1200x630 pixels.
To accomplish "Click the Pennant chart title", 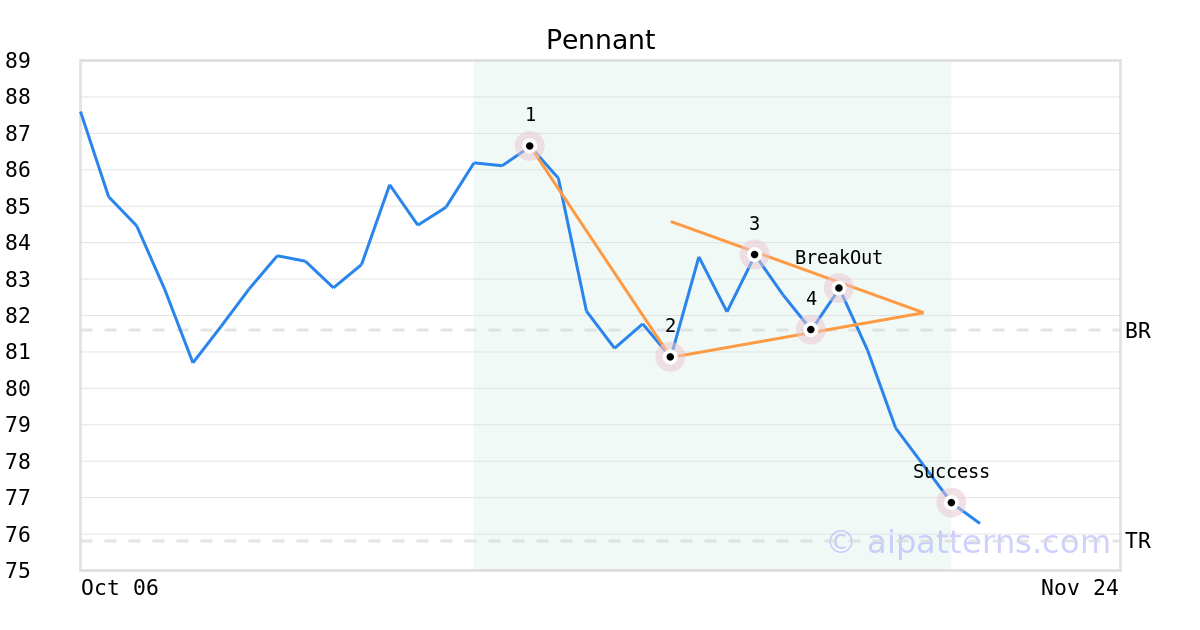I will click(600, 40).
